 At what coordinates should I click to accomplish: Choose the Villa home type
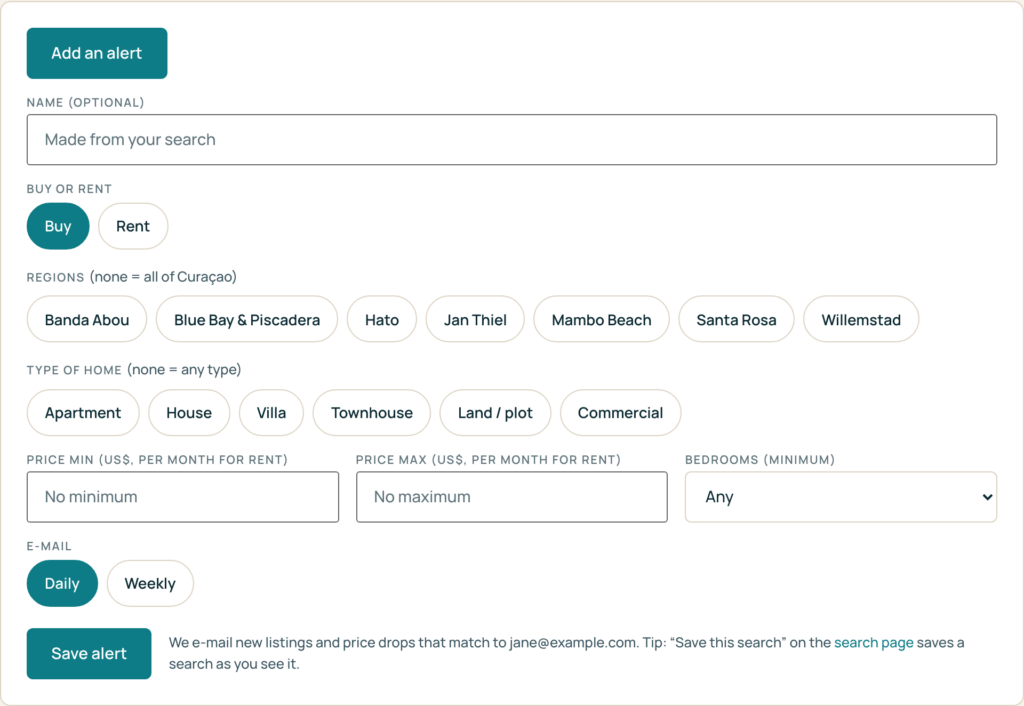pyautogui.click(x=271, y=413)
